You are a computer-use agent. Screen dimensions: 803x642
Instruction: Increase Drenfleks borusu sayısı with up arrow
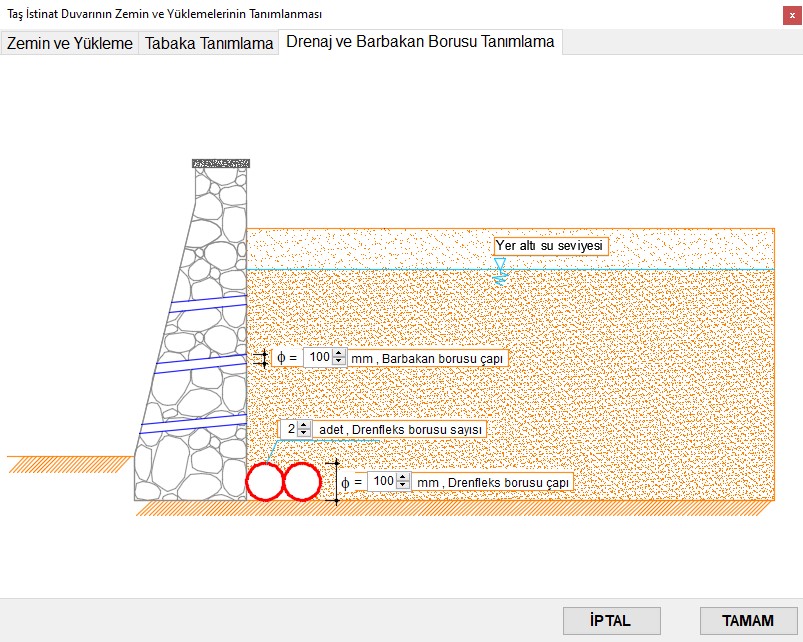[x=304, y=425]
